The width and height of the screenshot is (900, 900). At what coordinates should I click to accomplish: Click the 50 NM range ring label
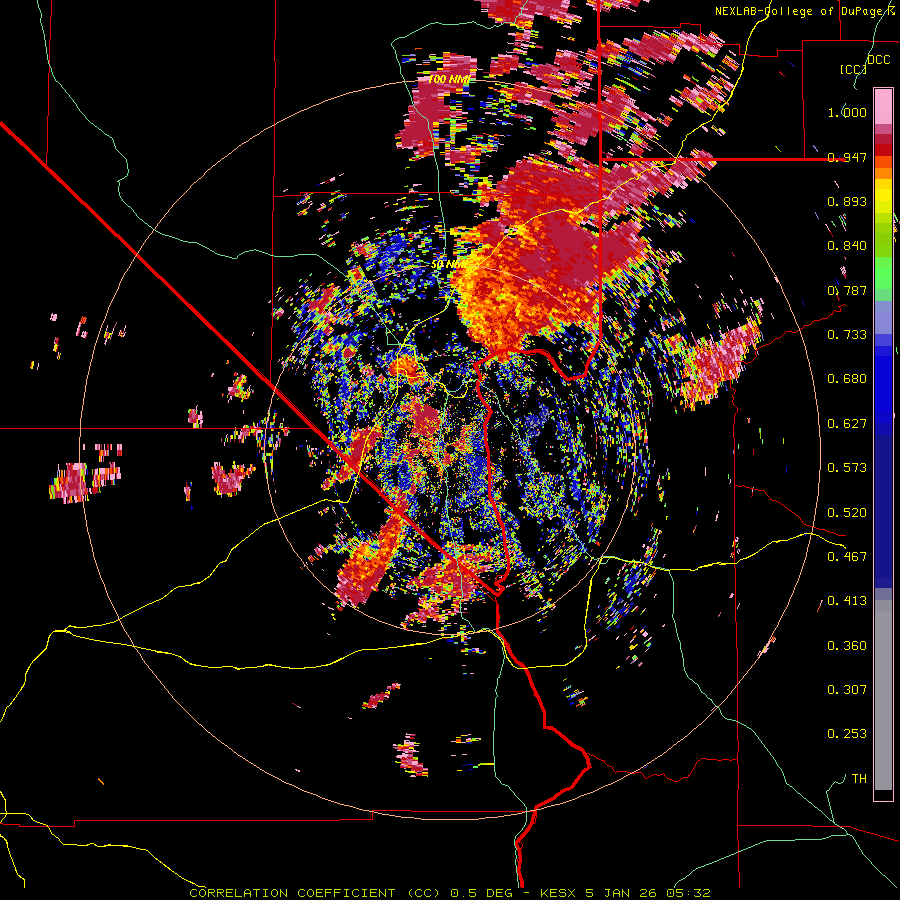(448, 265)
